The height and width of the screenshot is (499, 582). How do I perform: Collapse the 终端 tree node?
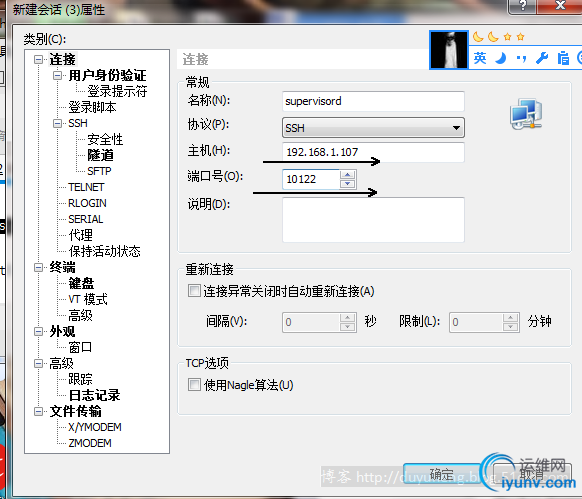click(38, 267)
